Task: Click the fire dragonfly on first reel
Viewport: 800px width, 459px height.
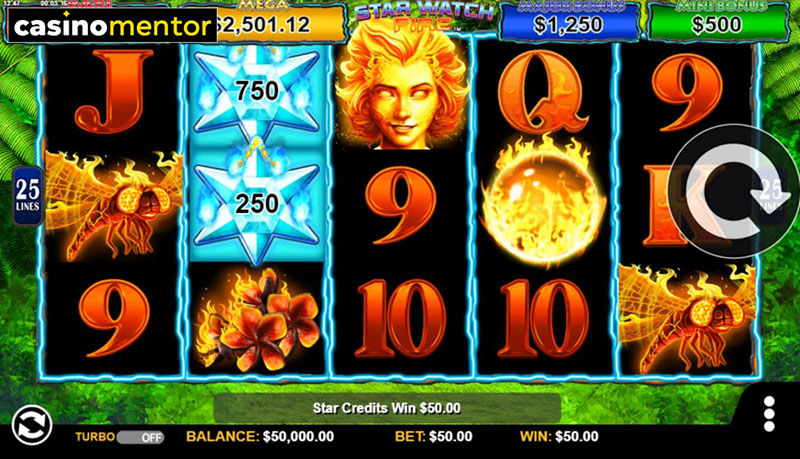Action: pos(114,206)
